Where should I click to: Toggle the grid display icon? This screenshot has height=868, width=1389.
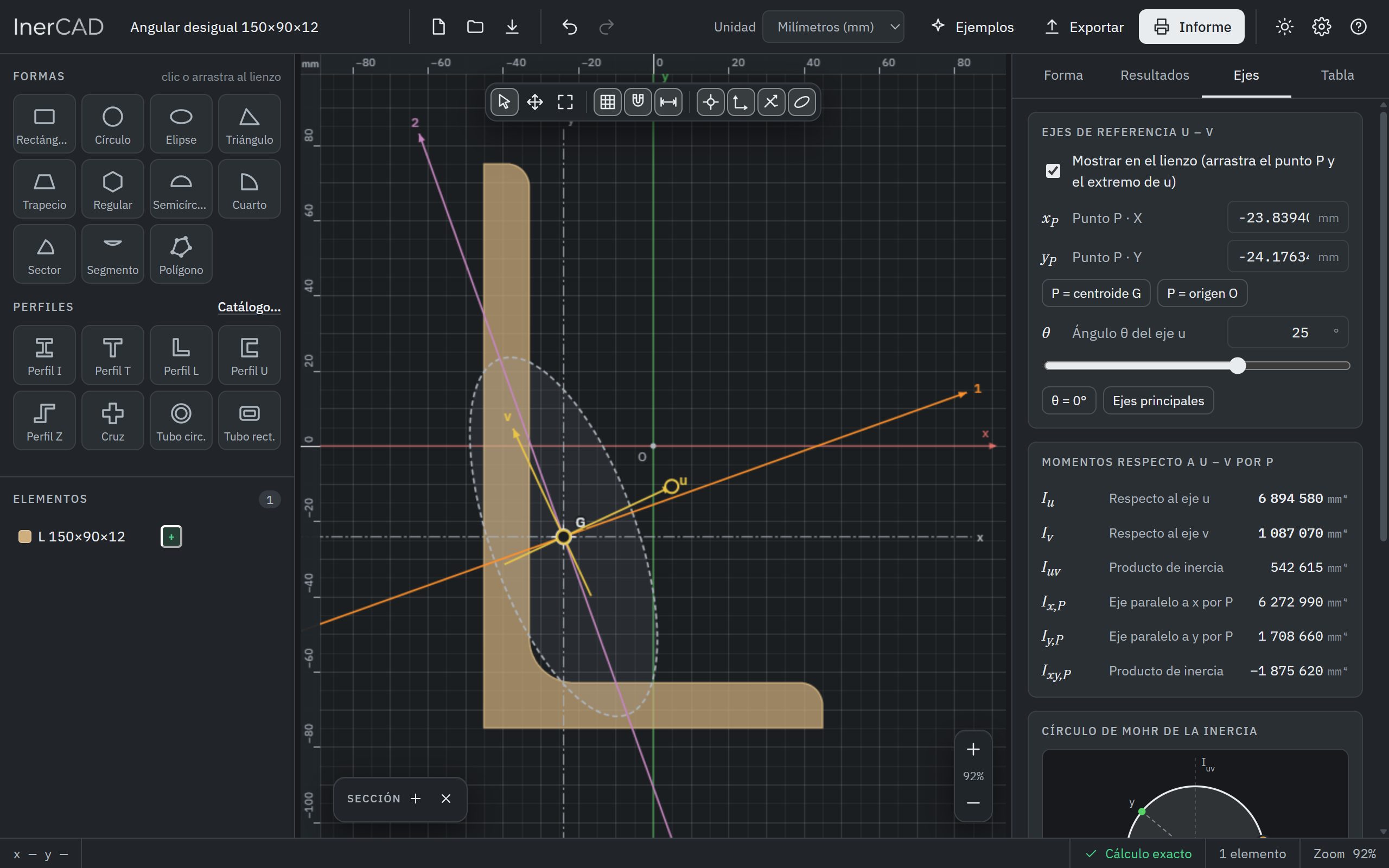click(x=607, y=102)
